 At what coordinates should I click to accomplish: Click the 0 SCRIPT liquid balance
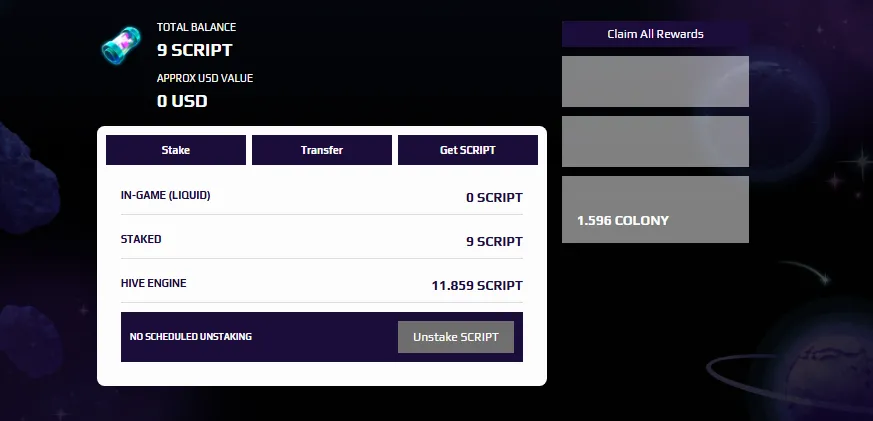494,198
